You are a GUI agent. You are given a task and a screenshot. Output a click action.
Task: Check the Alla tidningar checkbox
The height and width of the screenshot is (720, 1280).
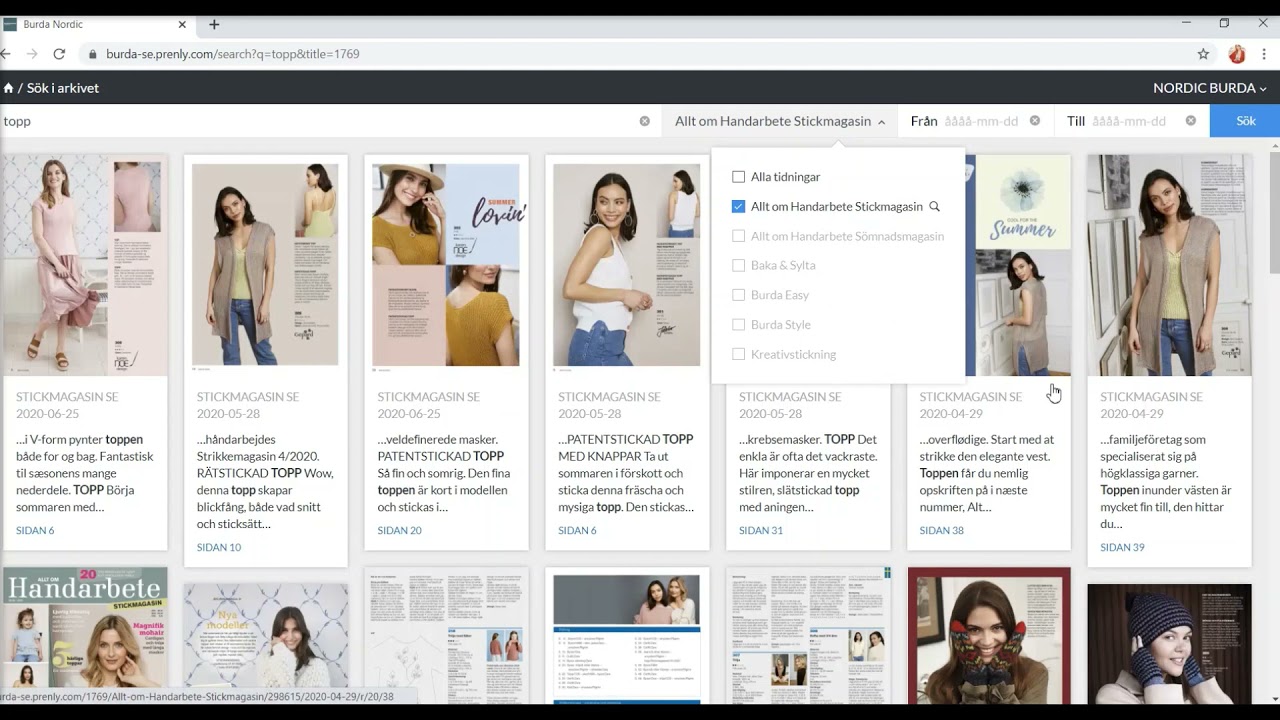pos(739,177)
